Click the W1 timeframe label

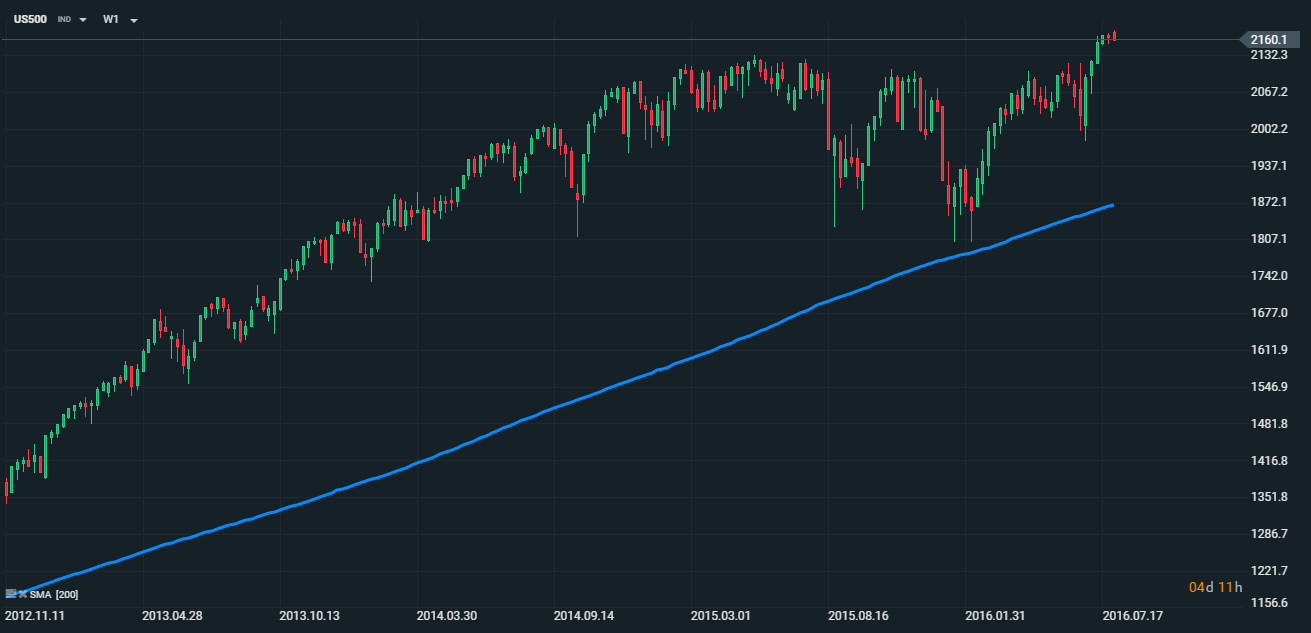(110, 19)
